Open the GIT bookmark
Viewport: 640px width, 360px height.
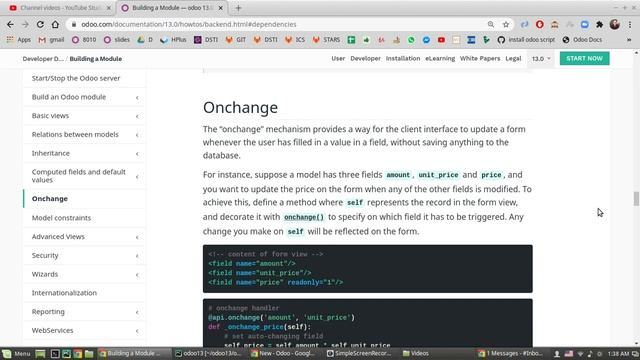pos(236,40)
